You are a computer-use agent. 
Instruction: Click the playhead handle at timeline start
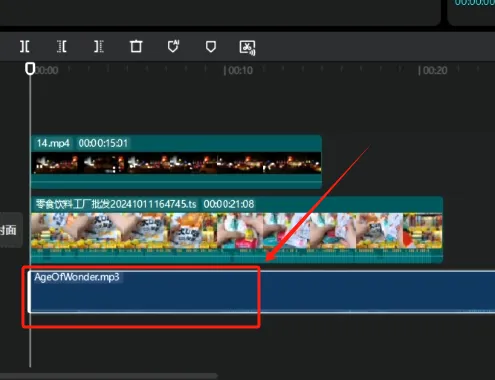pyautogui.click(x=30, y=68)
